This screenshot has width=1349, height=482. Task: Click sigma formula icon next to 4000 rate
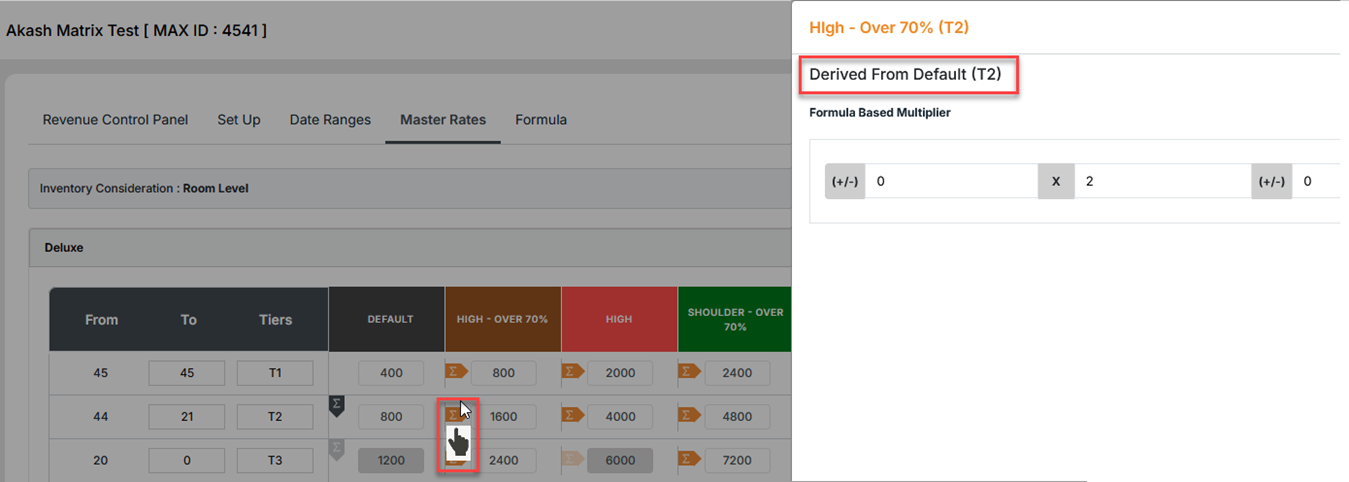(573, 415)
